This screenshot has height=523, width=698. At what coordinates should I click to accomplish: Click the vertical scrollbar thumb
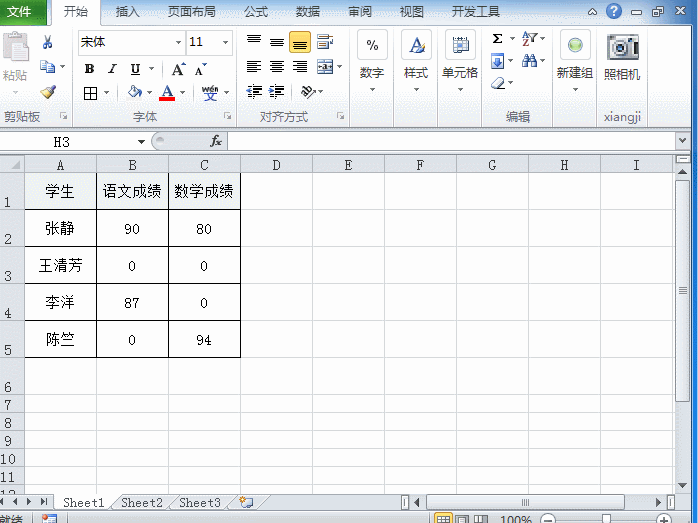(682, 291)
